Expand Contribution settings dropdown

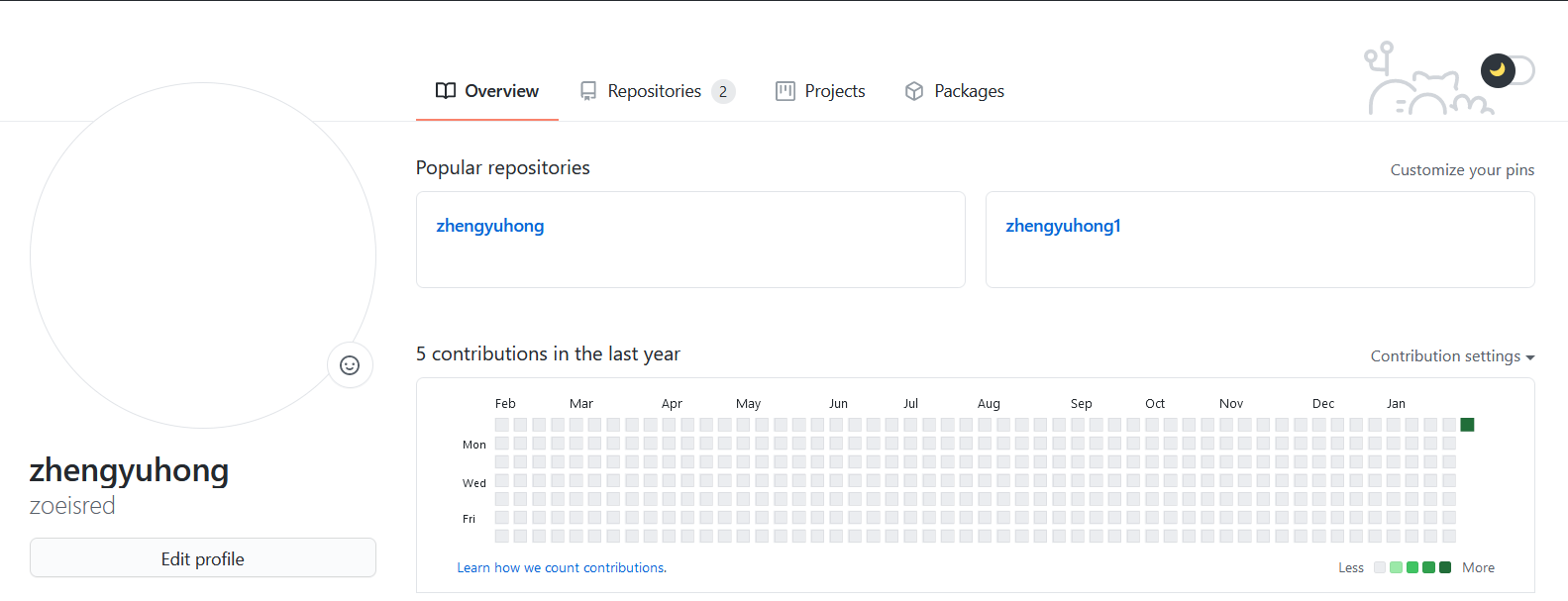[1452, 356]
